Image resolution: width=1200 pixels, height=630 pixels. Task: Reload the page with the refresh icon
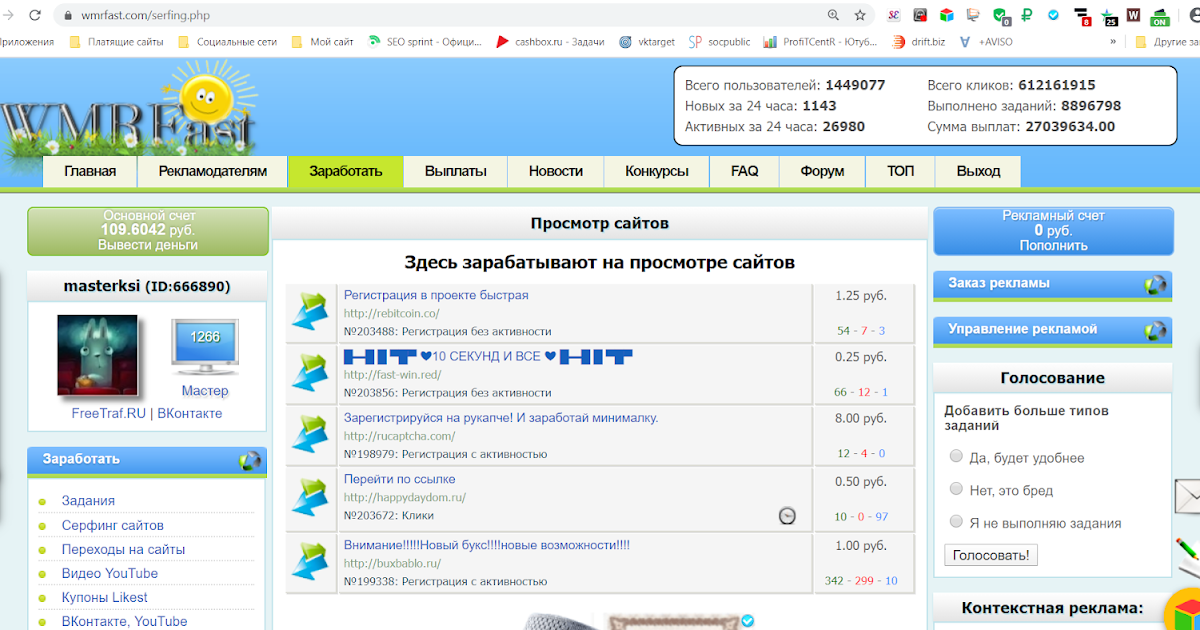point(36,15)
